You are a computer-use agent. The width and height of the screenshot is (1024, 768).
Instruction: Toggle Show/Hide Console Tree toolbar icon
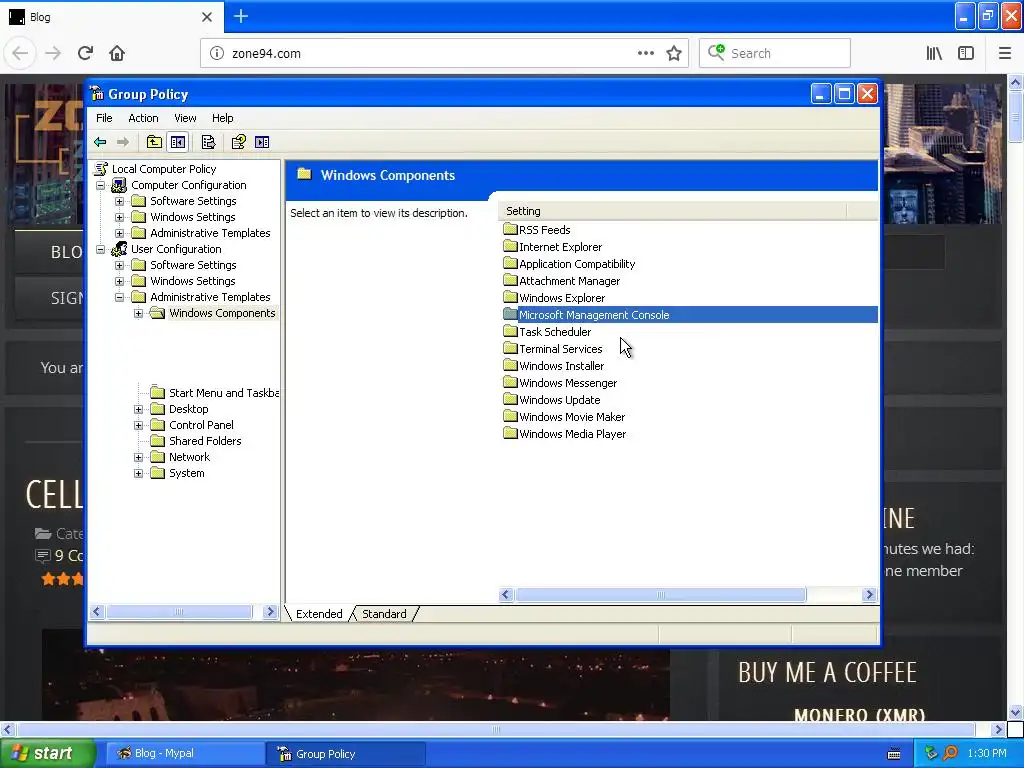[178, 142]
